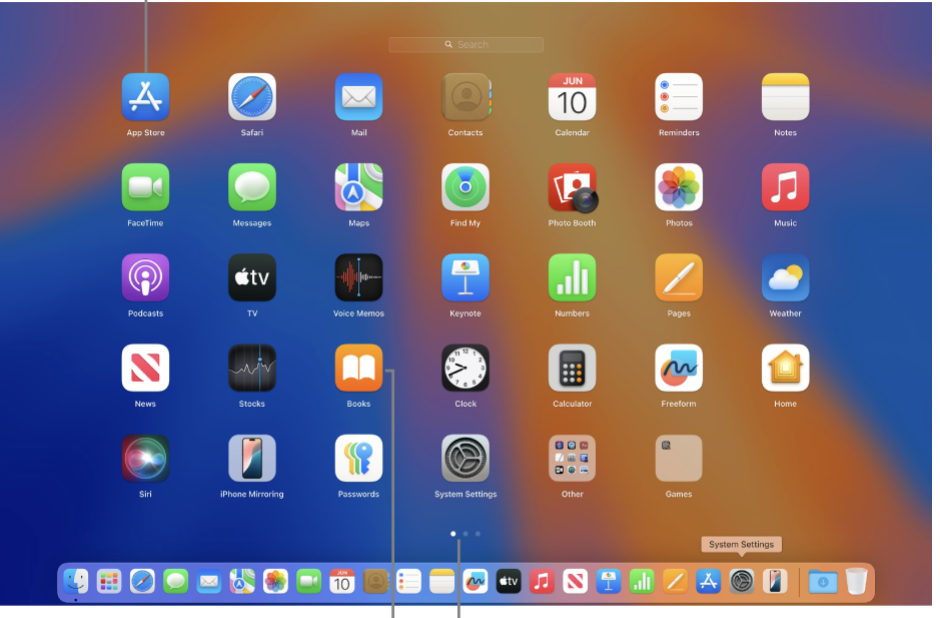The image size is (940, 618).
Task: Open the Podcasts app
Action: pyautogui.click(x=145, y=278)
